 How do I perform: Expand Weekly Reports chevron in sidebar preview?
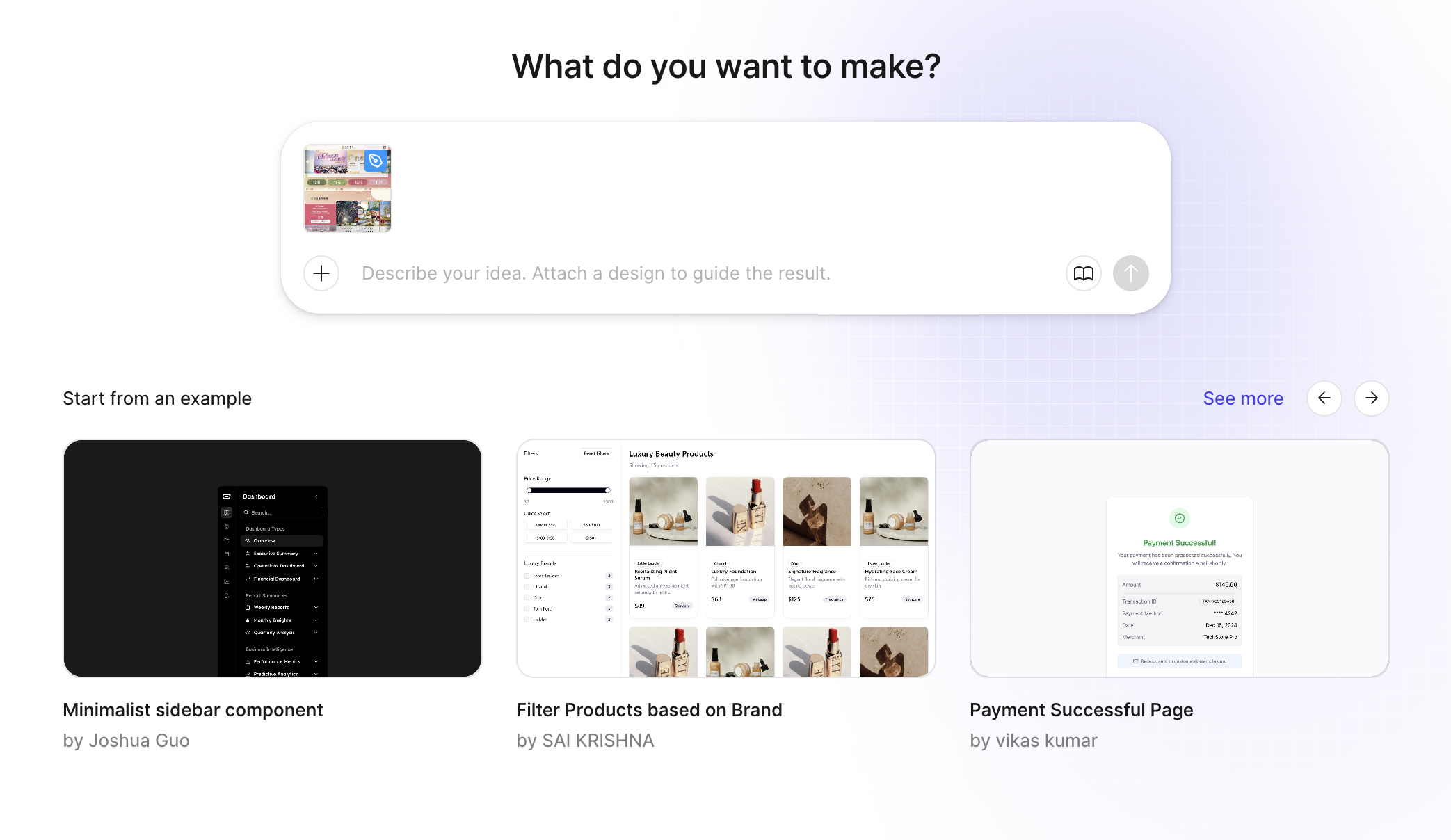316,608
